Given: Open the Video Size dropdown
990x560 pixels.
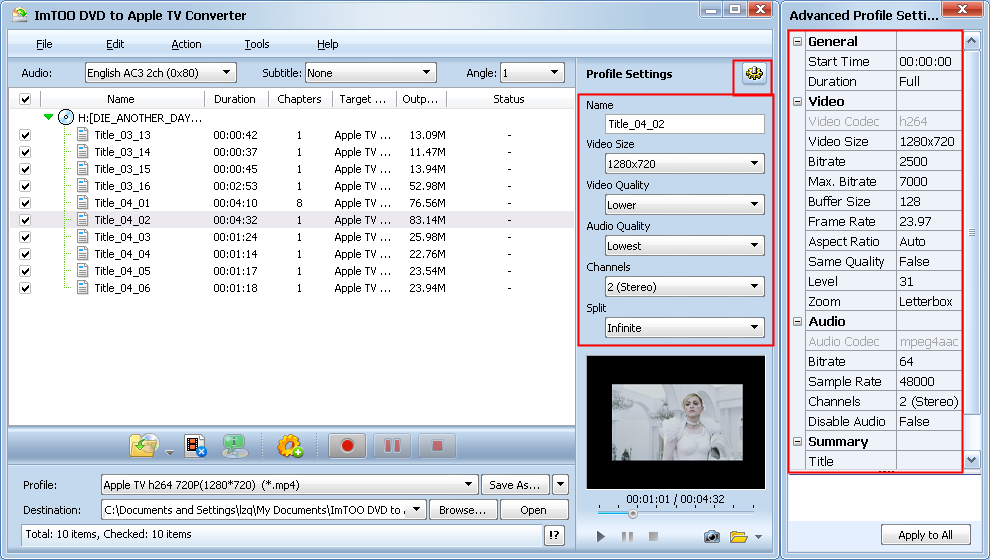Looking at the screenshot, I should [x=684, y=164].
